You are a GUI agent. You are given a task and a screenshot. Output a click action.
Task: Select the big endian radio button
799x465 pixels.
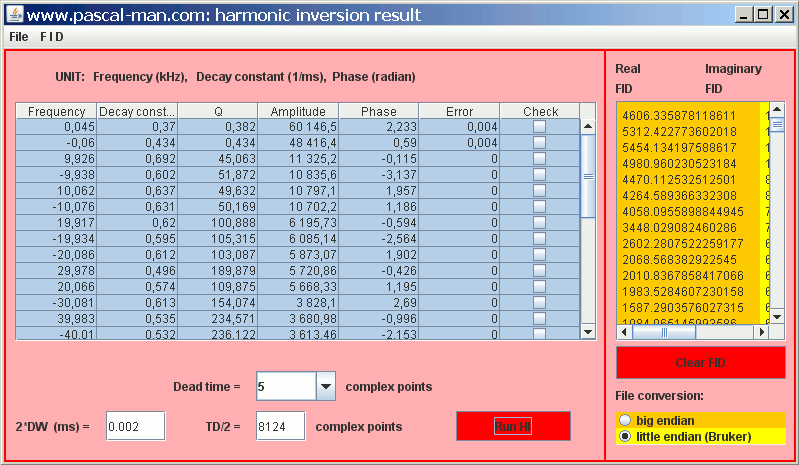tap(626, 420)
